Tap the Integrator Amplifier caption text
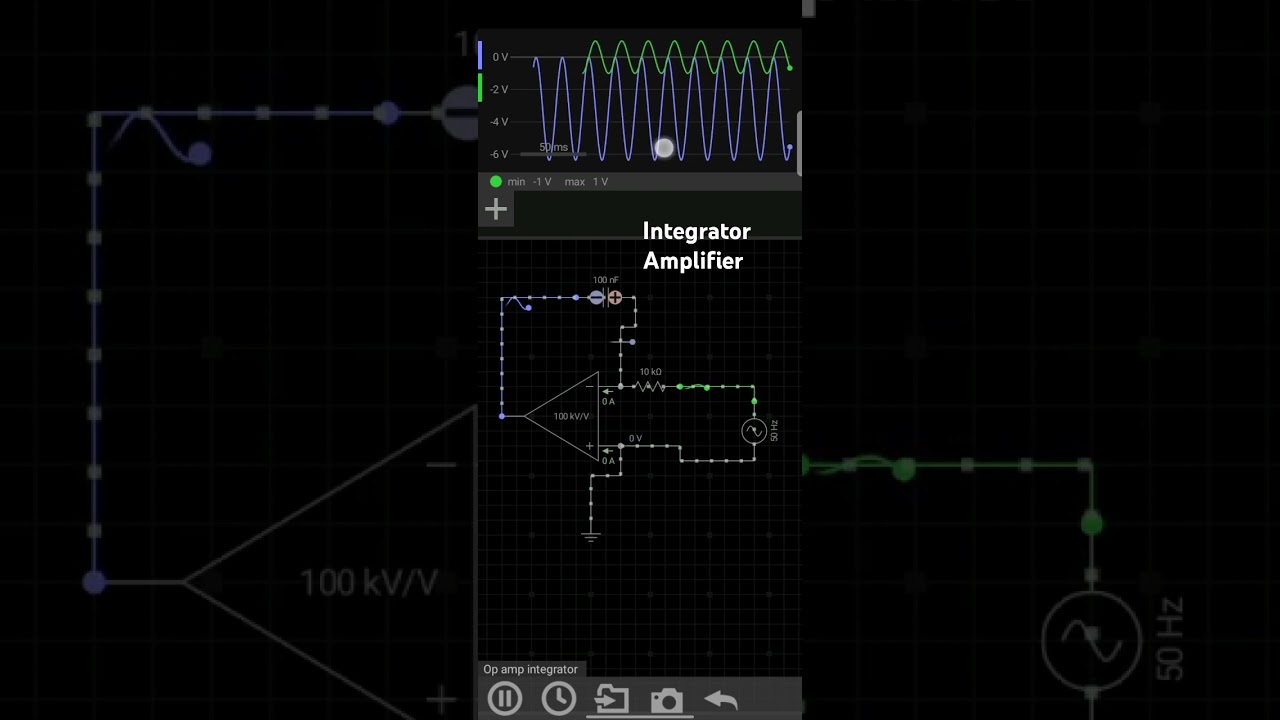The width and height of the screenshot is (1280, 720). [696, 246]
